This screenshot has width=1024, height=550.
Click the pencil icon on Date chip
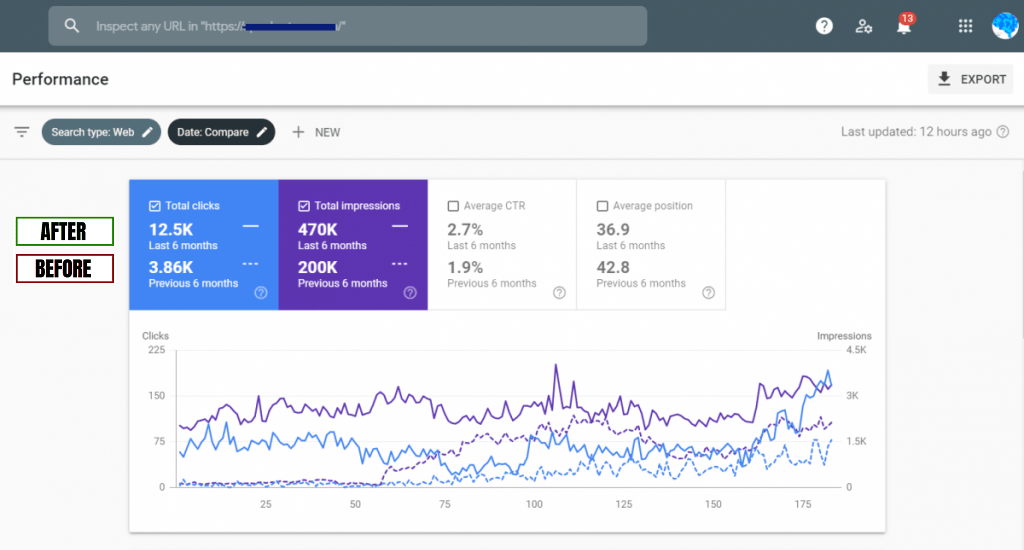[x=262, y=132]
